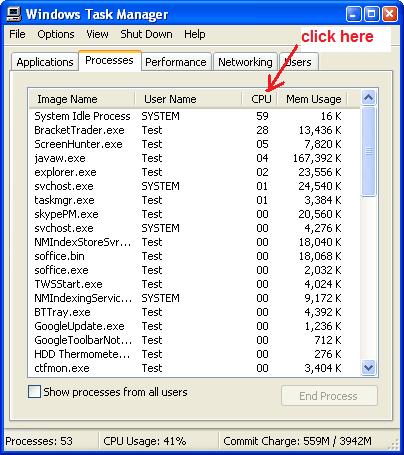The width and height of the screenshot is (404, 455).
Task: Click the End Process button
Action: pos(329,396)
